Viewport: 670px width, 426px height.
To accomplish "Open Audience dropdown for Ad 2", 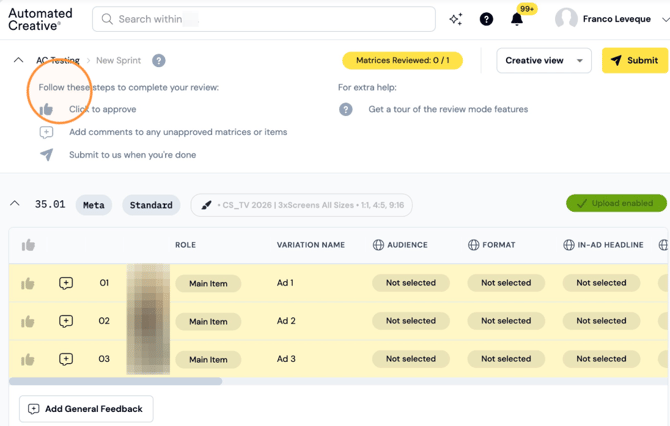I will [411, 321].
